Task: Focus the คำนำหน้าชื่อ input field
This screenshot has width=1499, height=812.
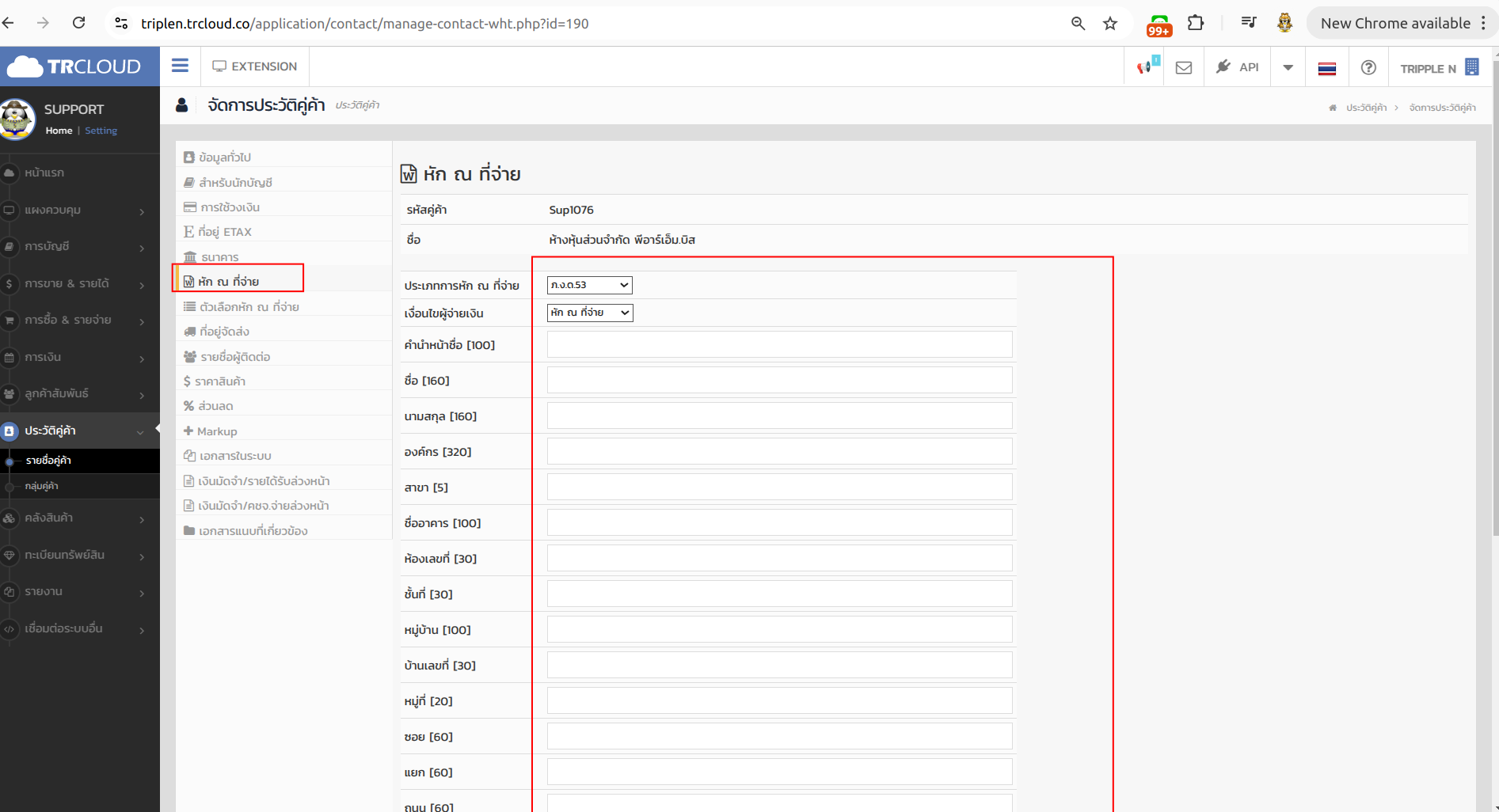Action: (779, 344)
